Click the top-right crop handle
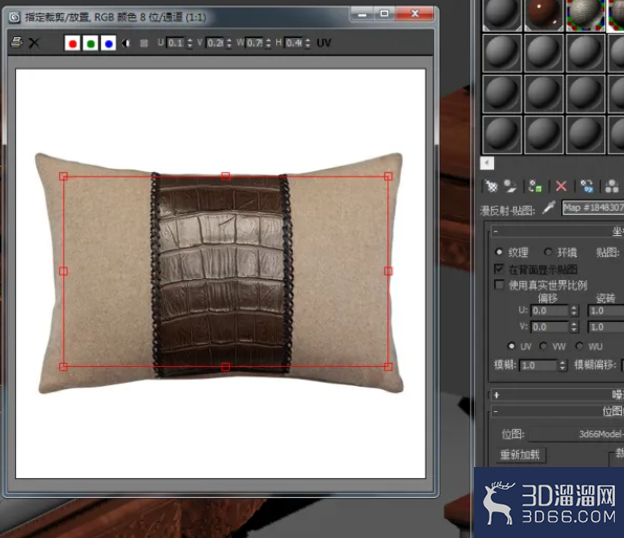The width and height of the screenshot is (624, 538). [388, 176]
